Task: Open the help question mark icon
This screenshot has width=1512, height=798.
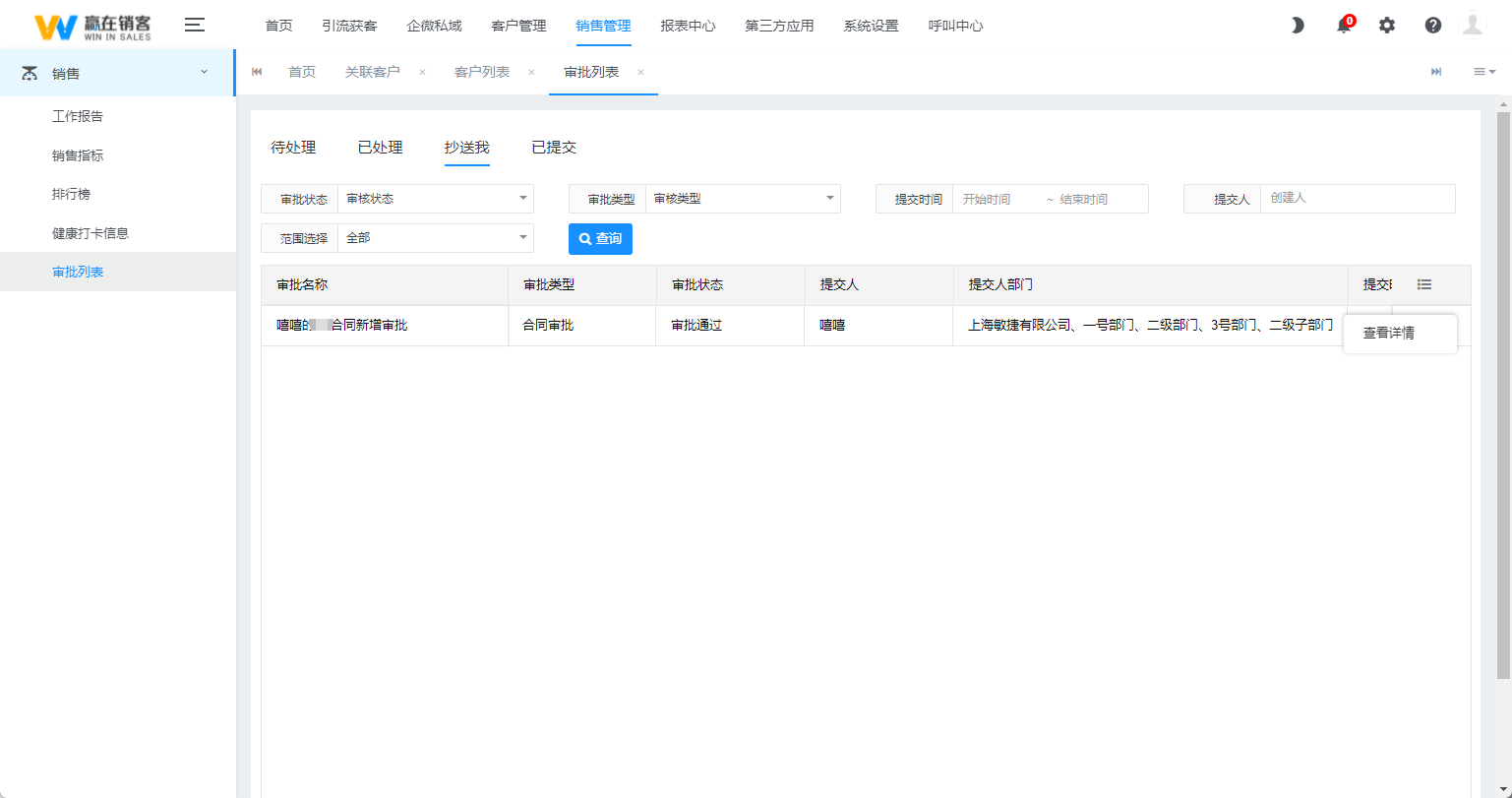Action: coord(1433,26)
